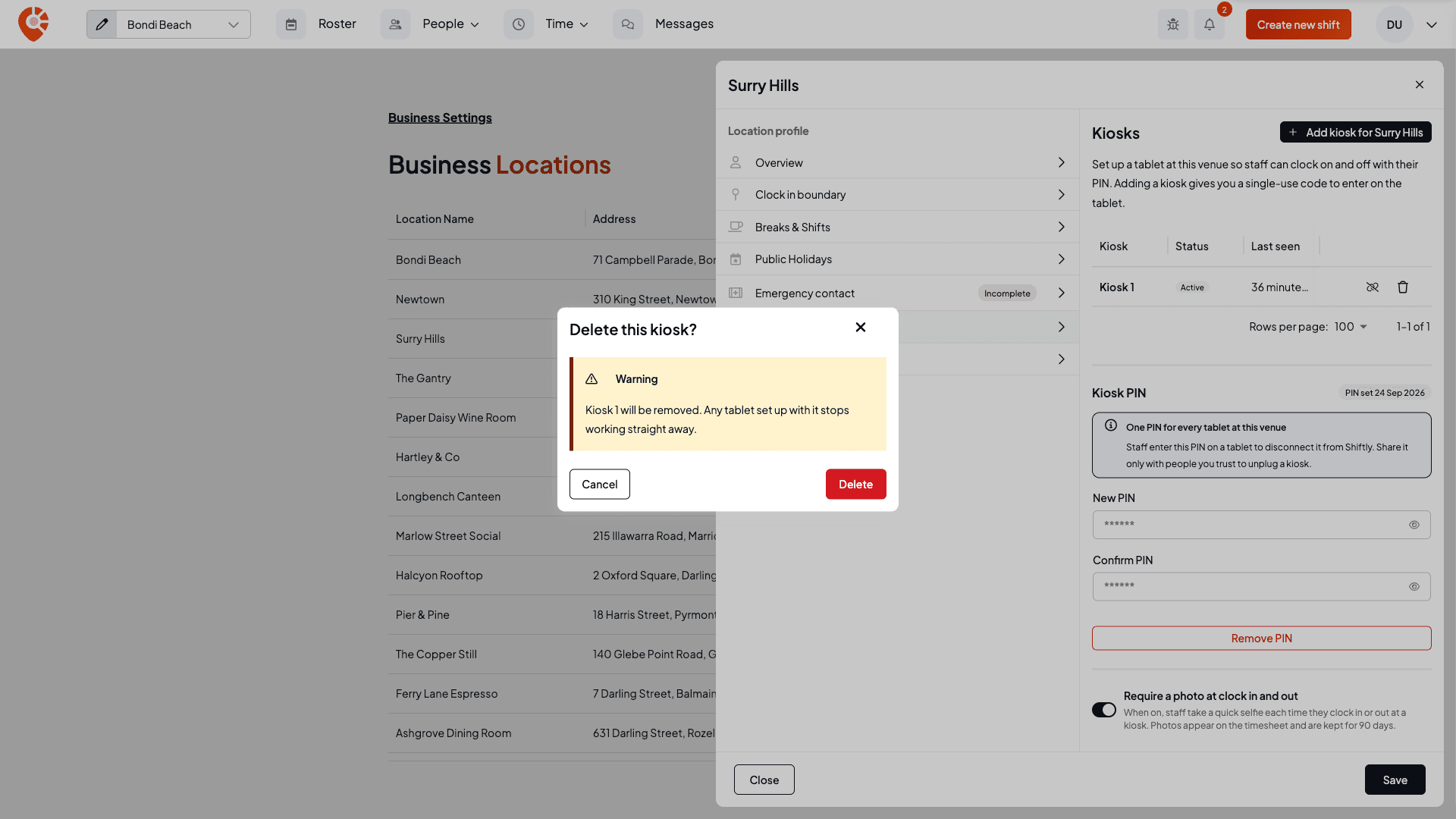1456x819 pixels.
Task: Click the Remove PIN button
Action: (1261, 639)
